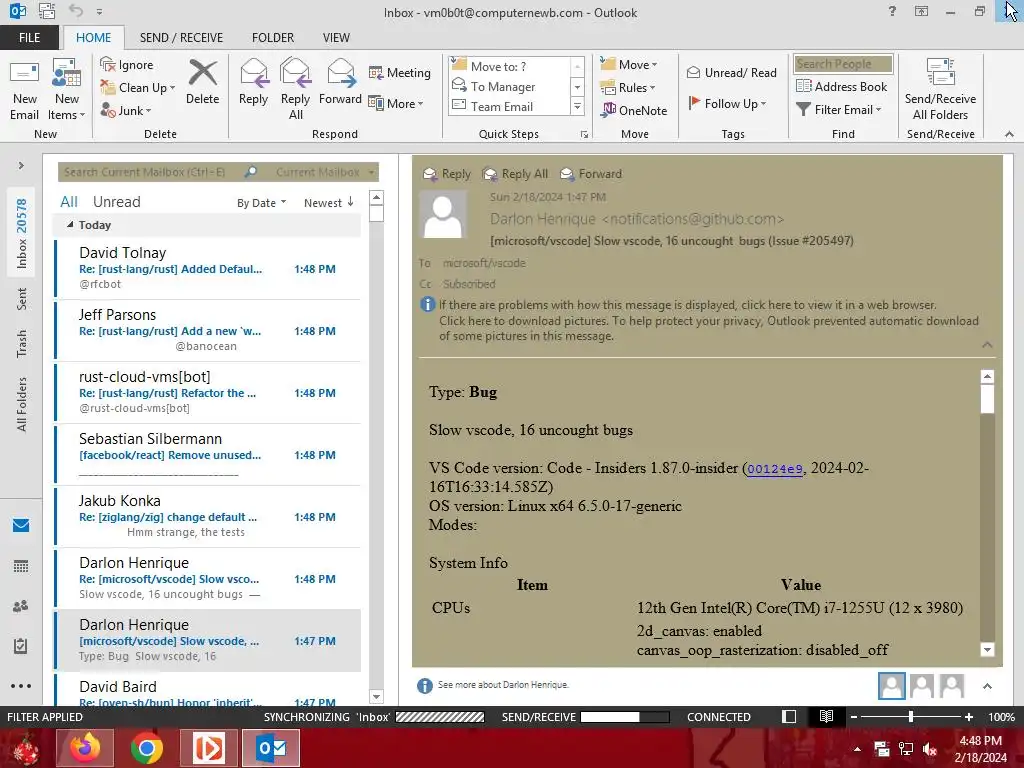This screenshot has width=1024, height=768.
Task: Send message to OneNote
Action: pos(634,110)
